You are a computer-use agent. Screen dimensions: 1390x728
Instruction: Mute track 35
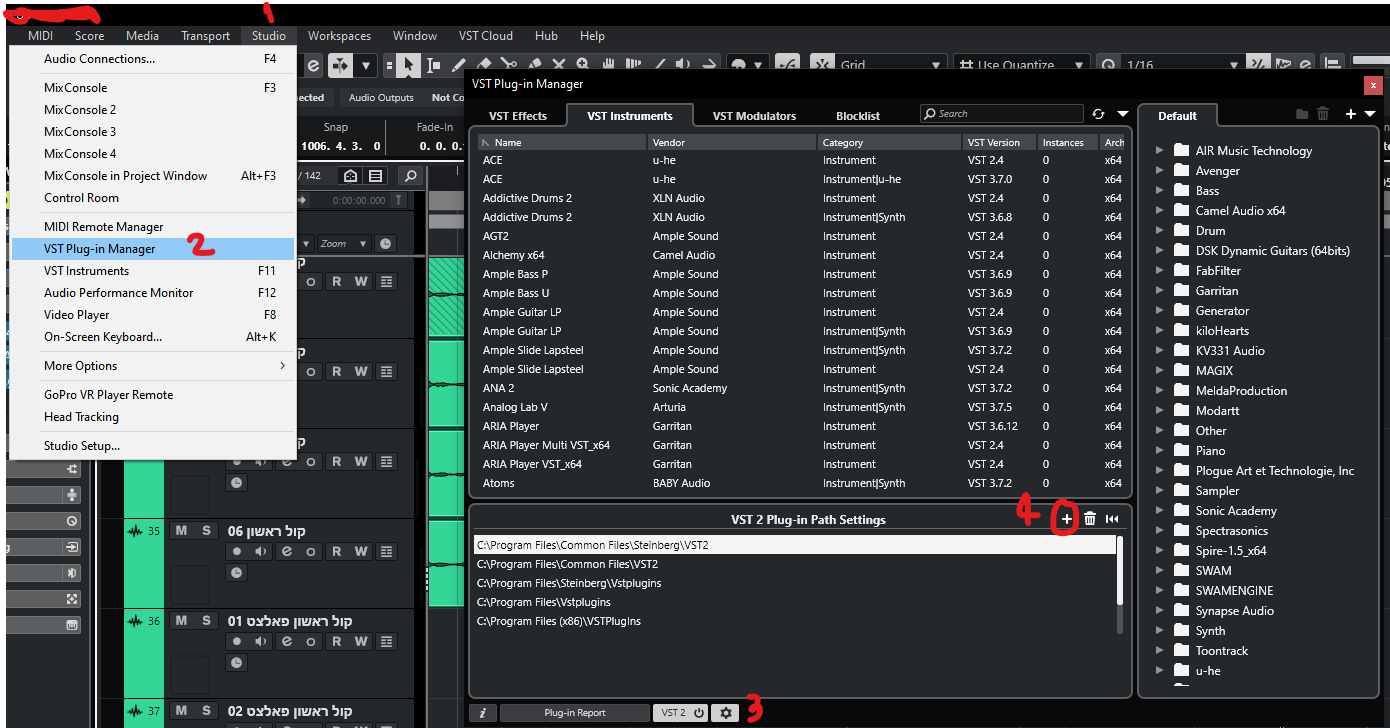click(181, 530)
